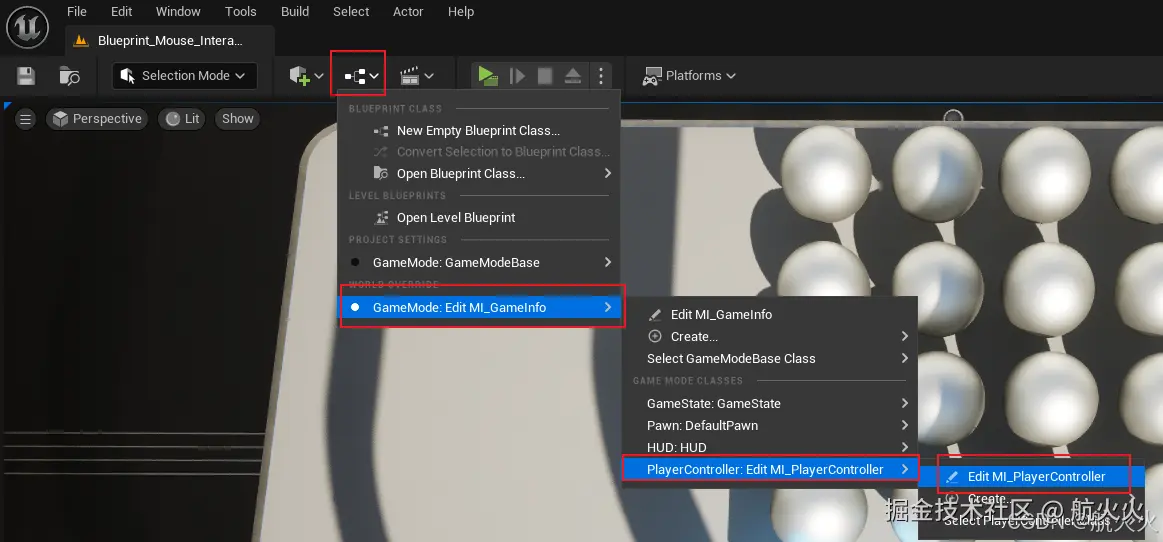Expand the Open Blueprint Class... submenu
This screenshot has width=1163, height=542.
click(x=478, y=173)
